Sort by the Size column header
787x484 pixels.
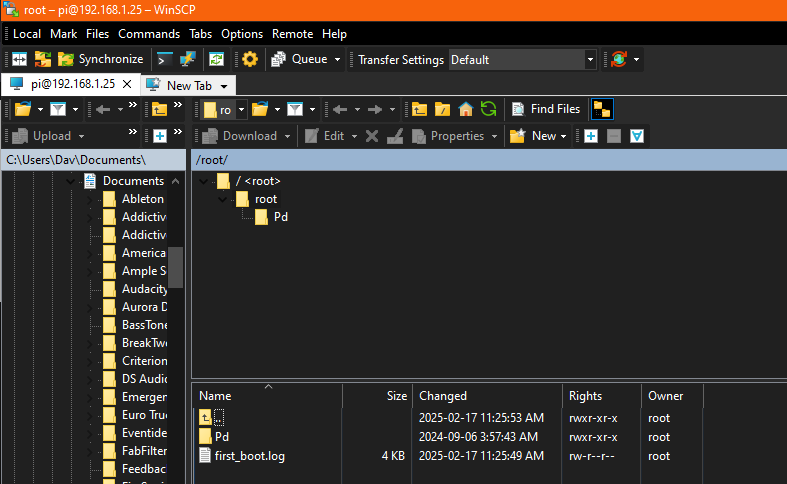coord(377,396)
